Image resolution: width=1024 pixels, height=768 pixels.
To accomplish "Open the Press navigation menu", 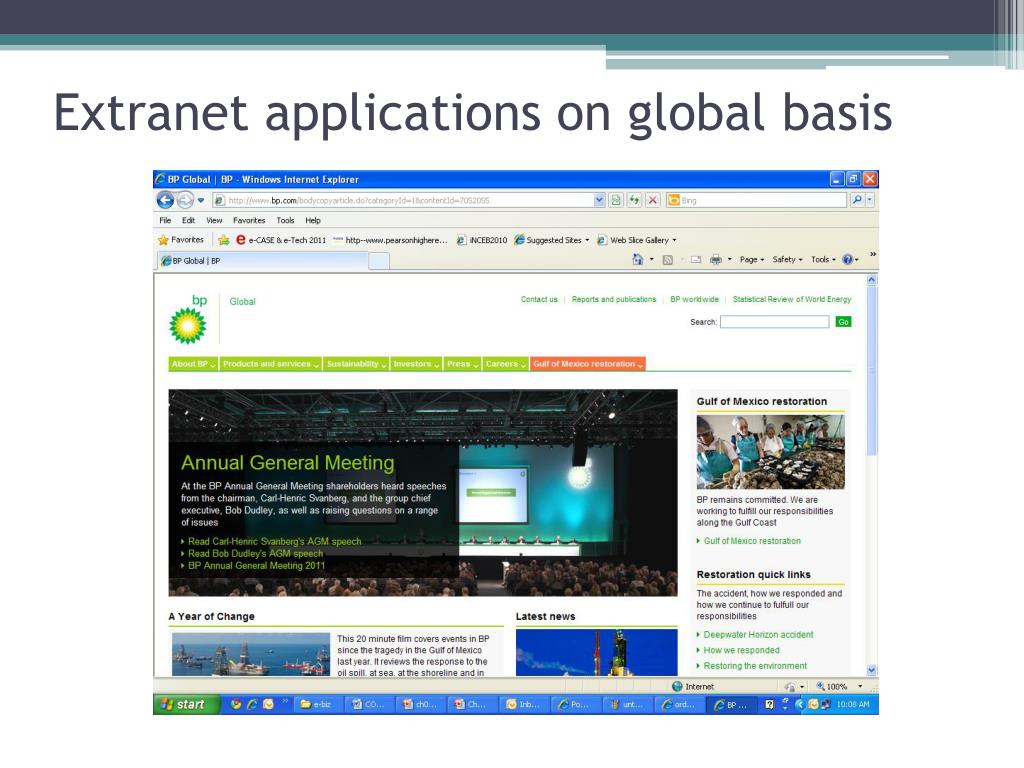I will (463, 364).
